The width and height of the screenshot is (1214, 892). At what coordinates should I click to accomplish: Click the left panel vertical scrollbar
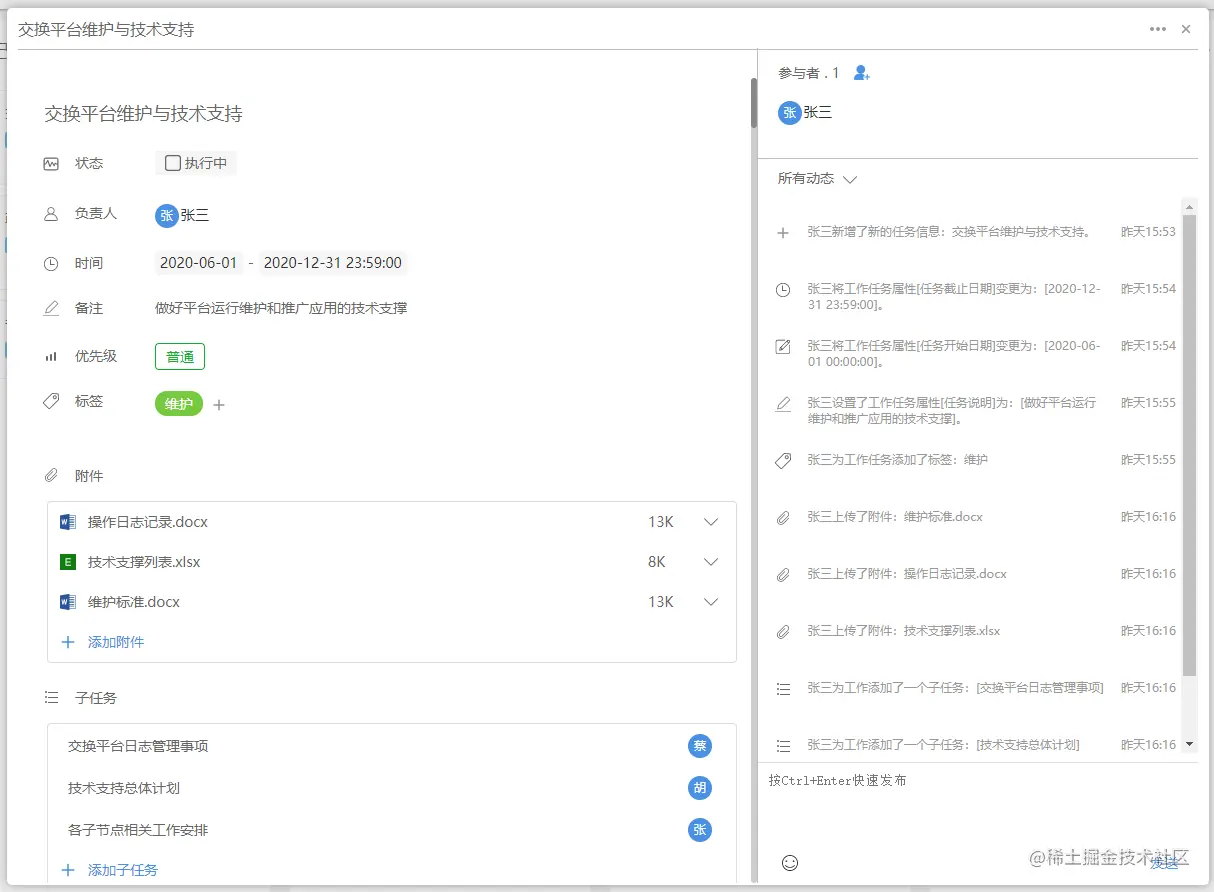(754, 103)
